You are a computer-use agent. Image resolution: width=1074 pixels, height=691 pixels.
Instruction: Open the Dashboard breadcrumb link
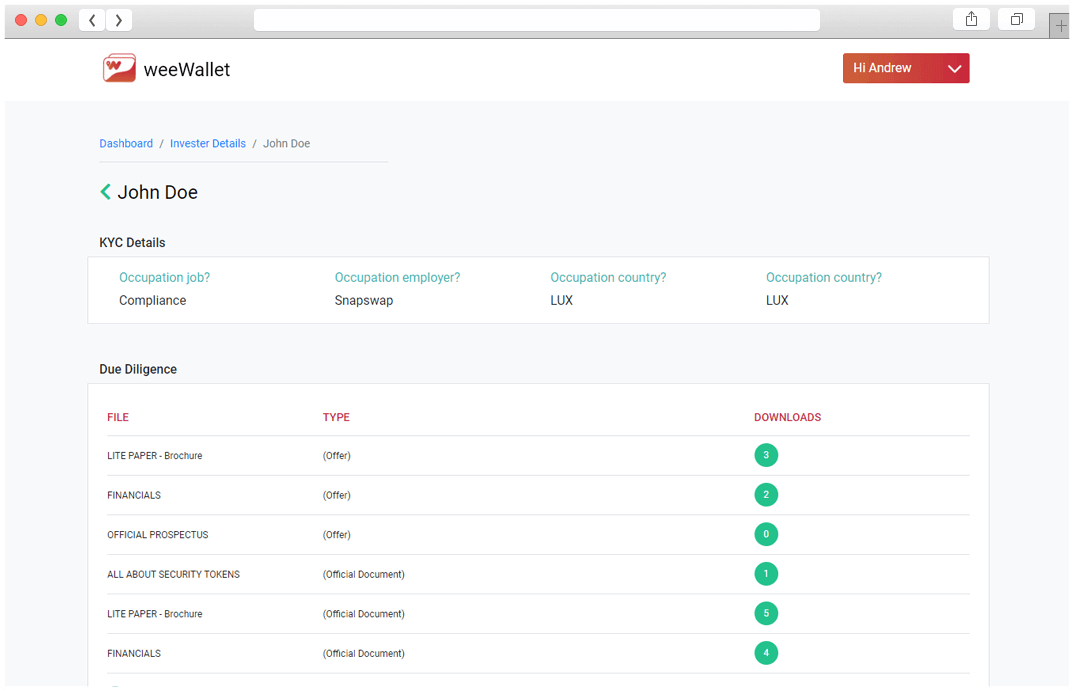point(126,144)
